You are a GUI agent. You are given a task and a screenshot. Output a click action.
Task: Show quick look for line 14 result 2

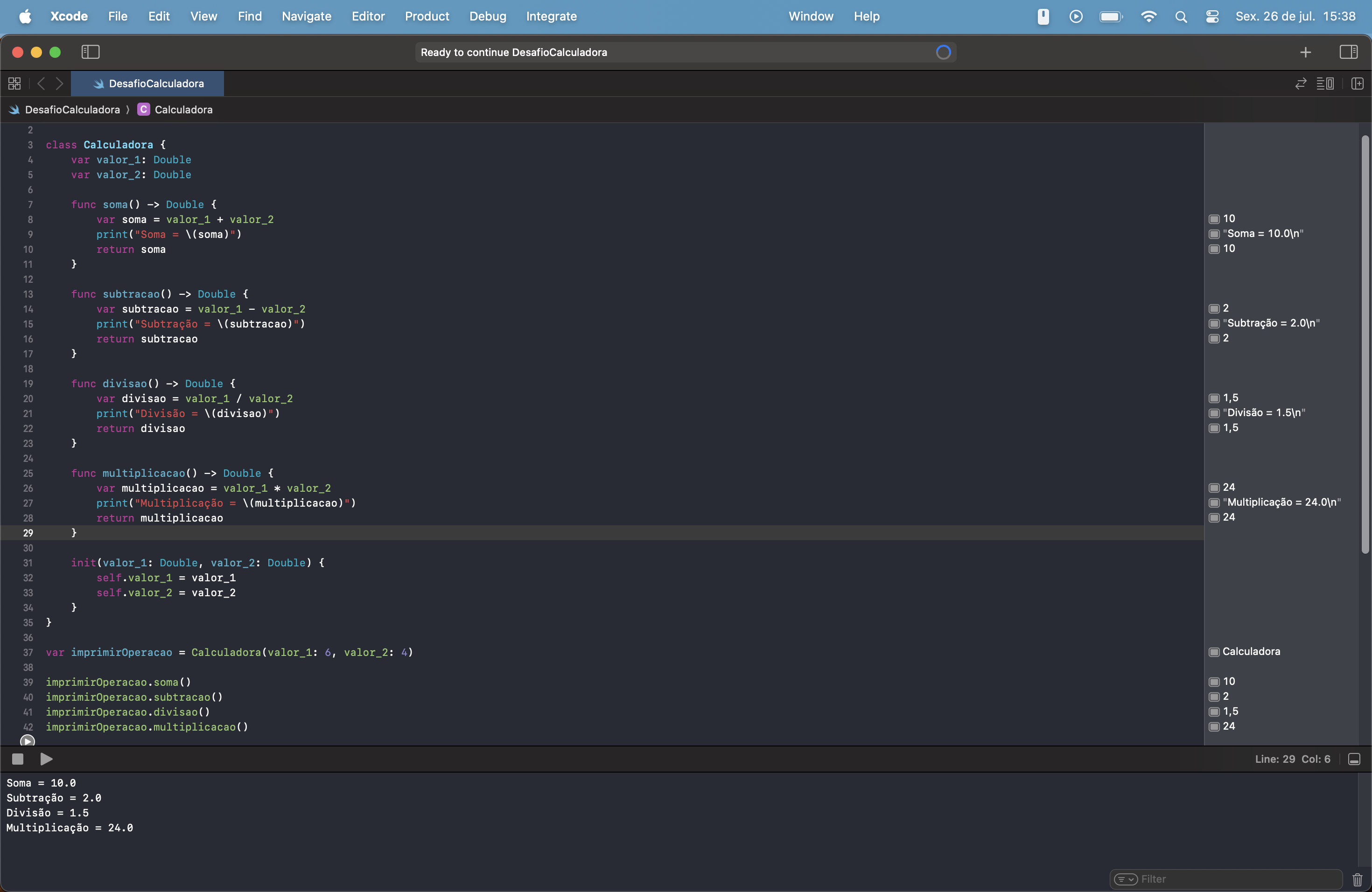[x=1214, y=308]
